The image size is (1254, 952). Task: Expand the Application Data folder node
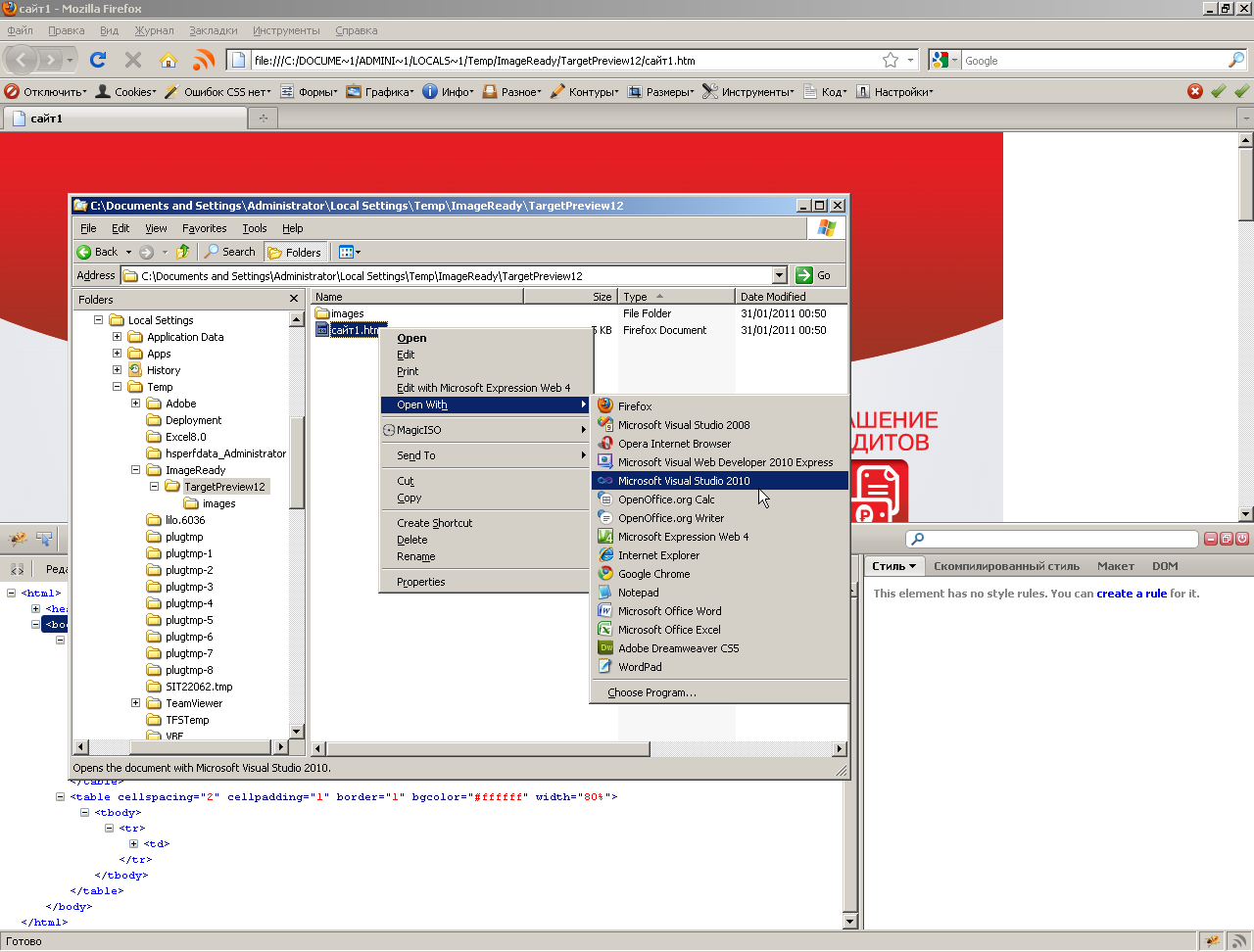coord(118,337)
